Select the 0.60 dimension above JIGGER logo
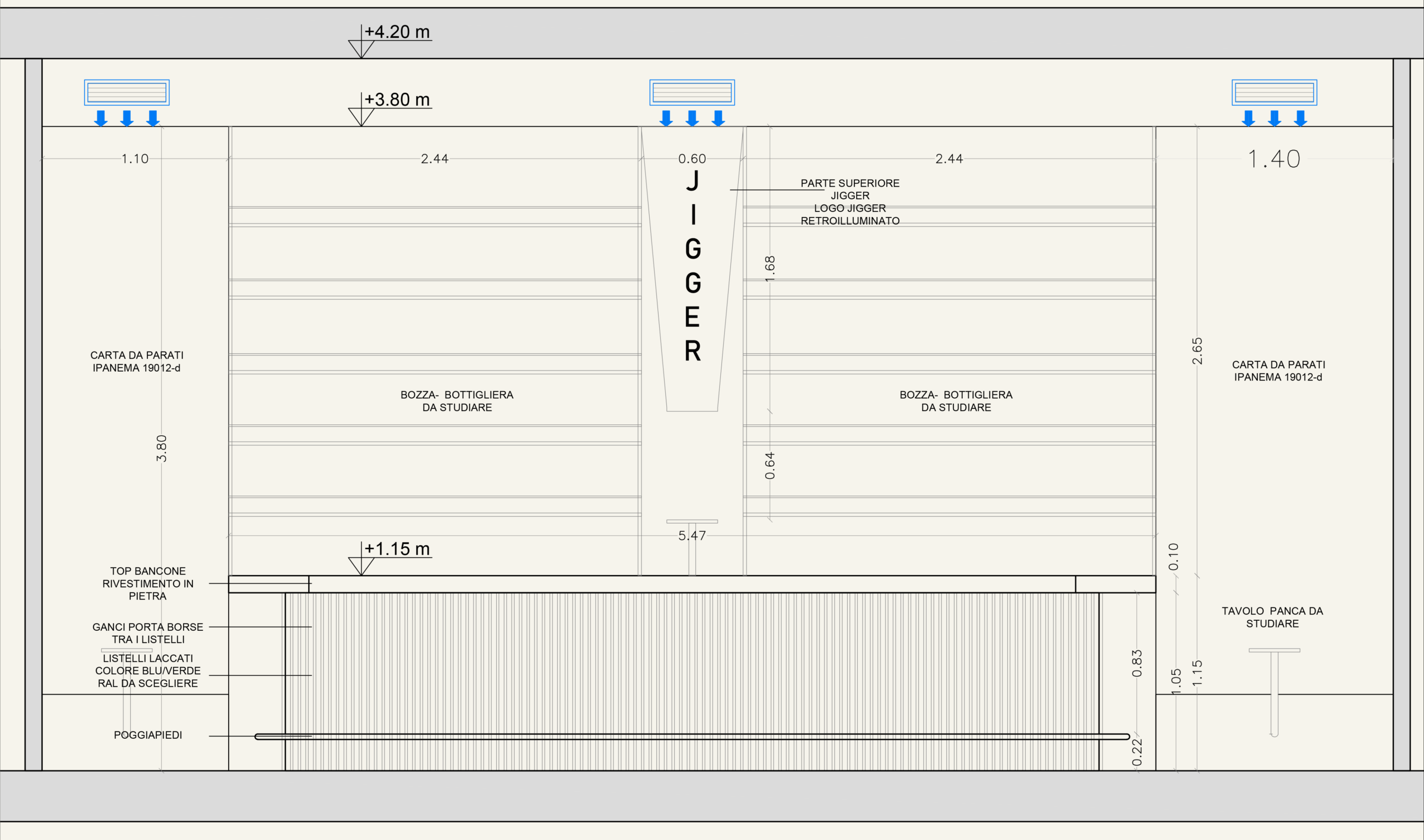This screenshot has height=840, width=1424. [691, 159]
